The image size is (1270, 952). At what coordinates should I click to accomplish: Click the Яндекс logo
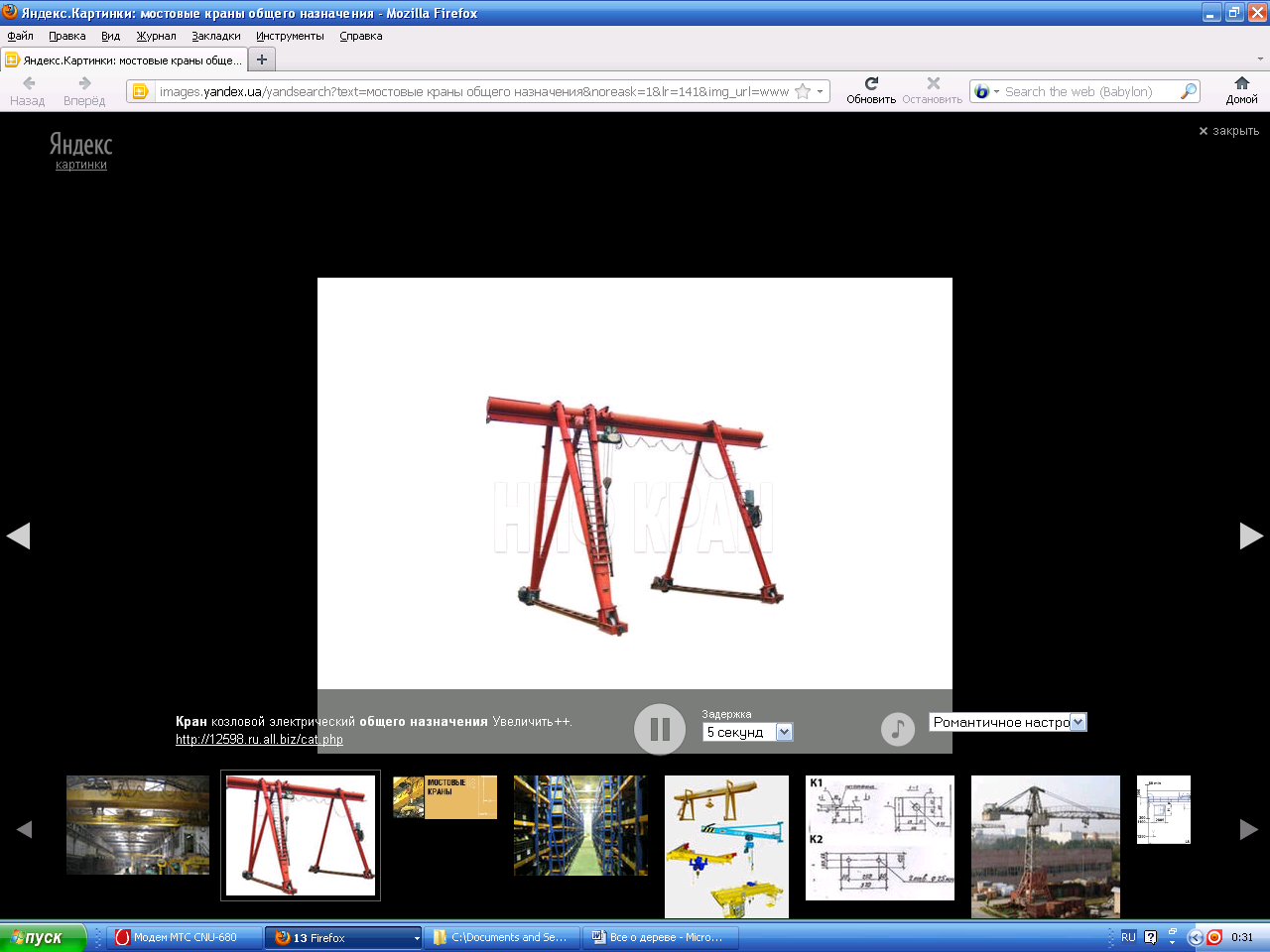tap(81, 144)
